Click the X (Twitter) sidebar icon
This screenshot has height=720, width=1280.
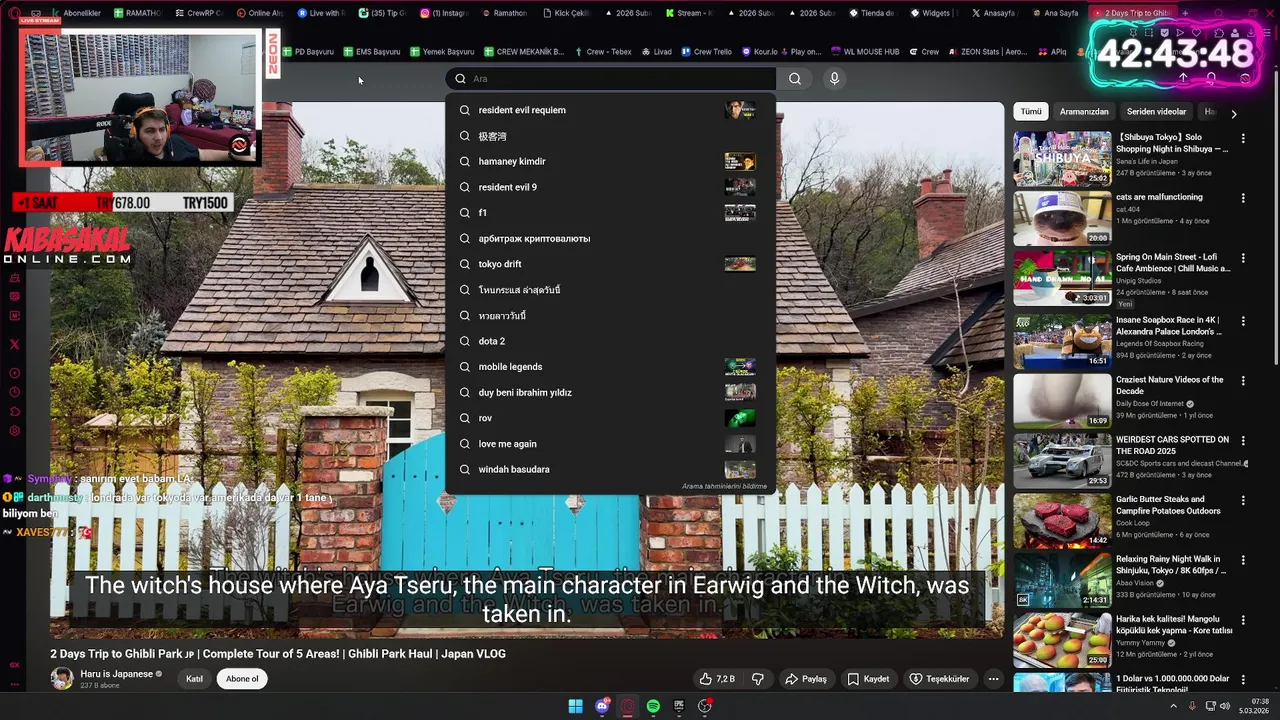coord(14,344)
